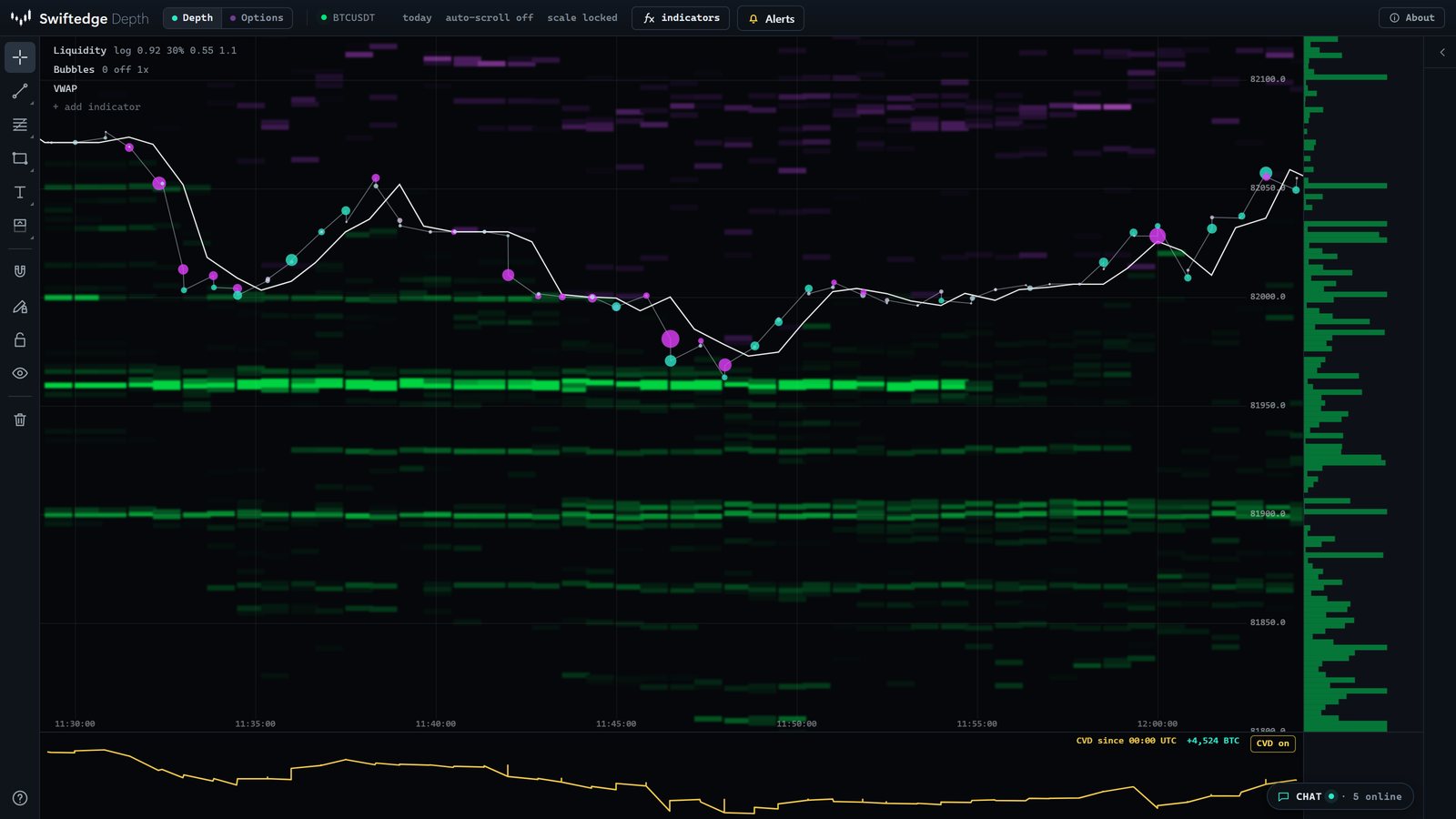Click the Bubbles 'off' value
Screen dimensions: 1456x819
click(123, 70)
